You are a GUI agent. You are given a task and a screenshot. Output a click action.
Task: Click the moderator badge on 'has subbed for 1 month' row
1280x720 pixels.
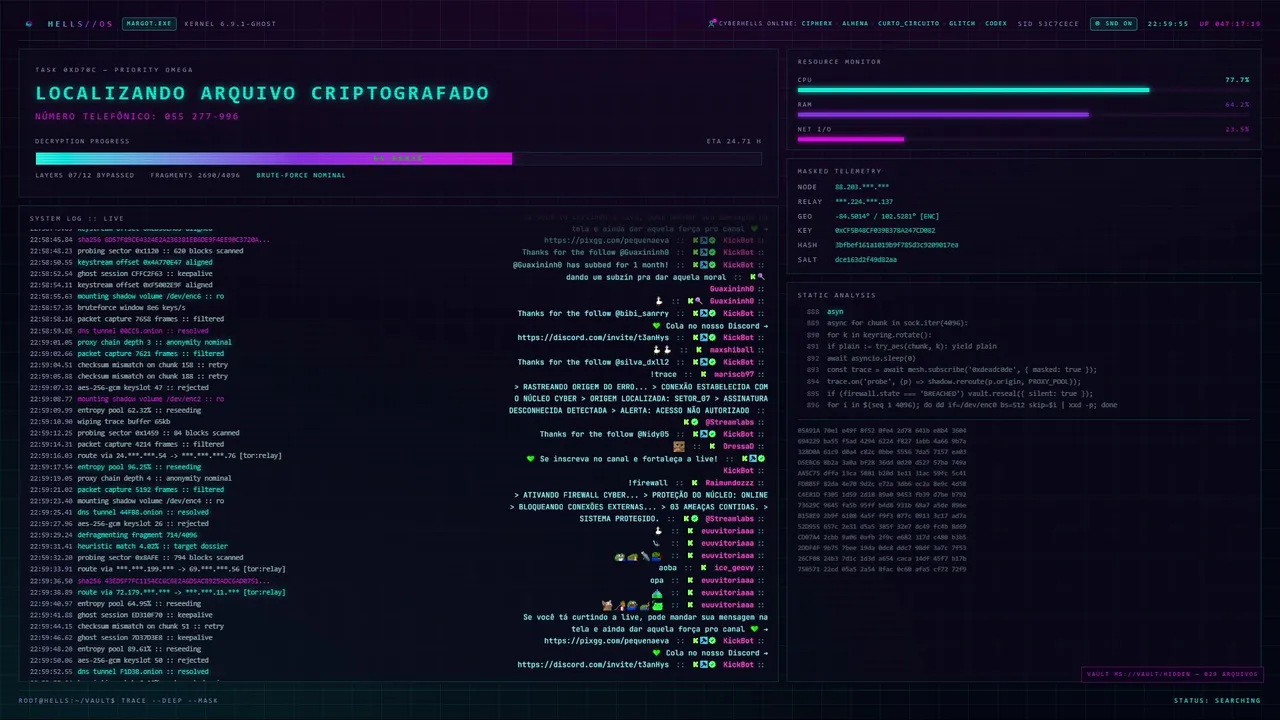[704, 265]
